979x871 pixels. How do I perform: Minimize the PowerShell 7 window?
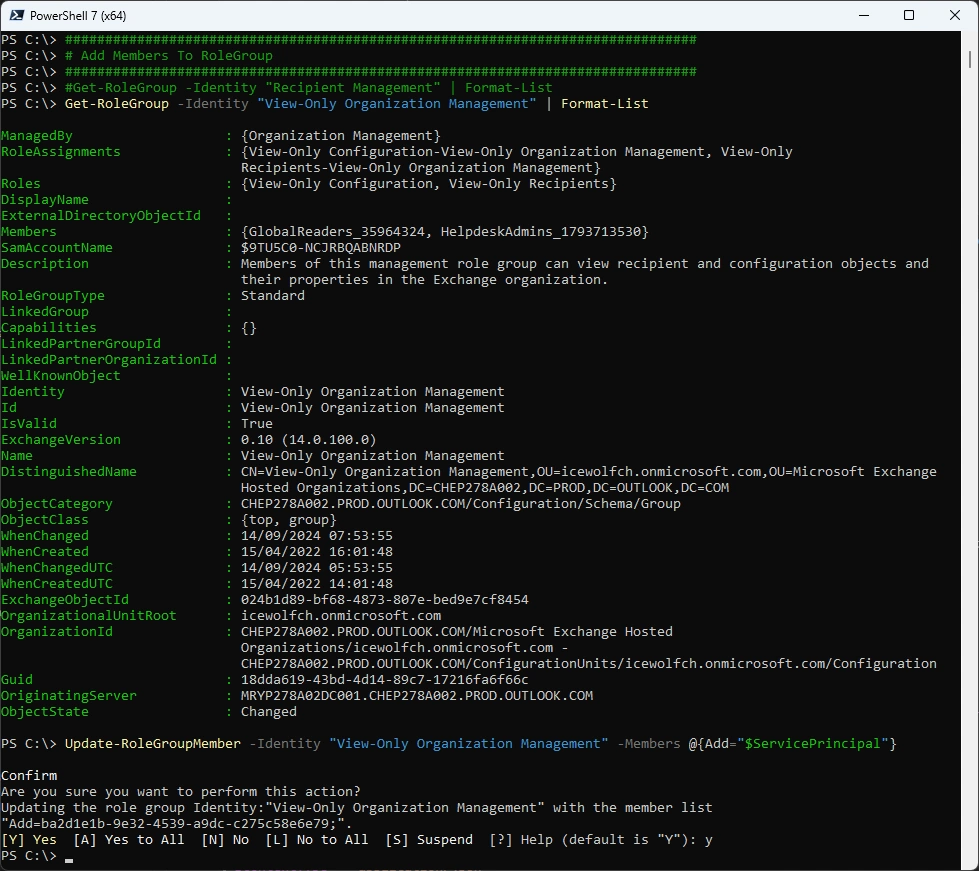[863, 16]
